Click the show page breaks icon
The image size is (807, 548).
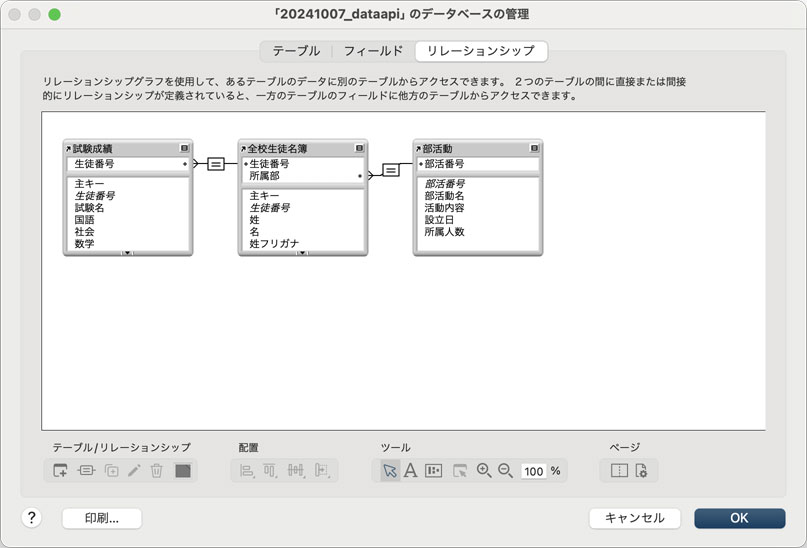coord(619,470)
